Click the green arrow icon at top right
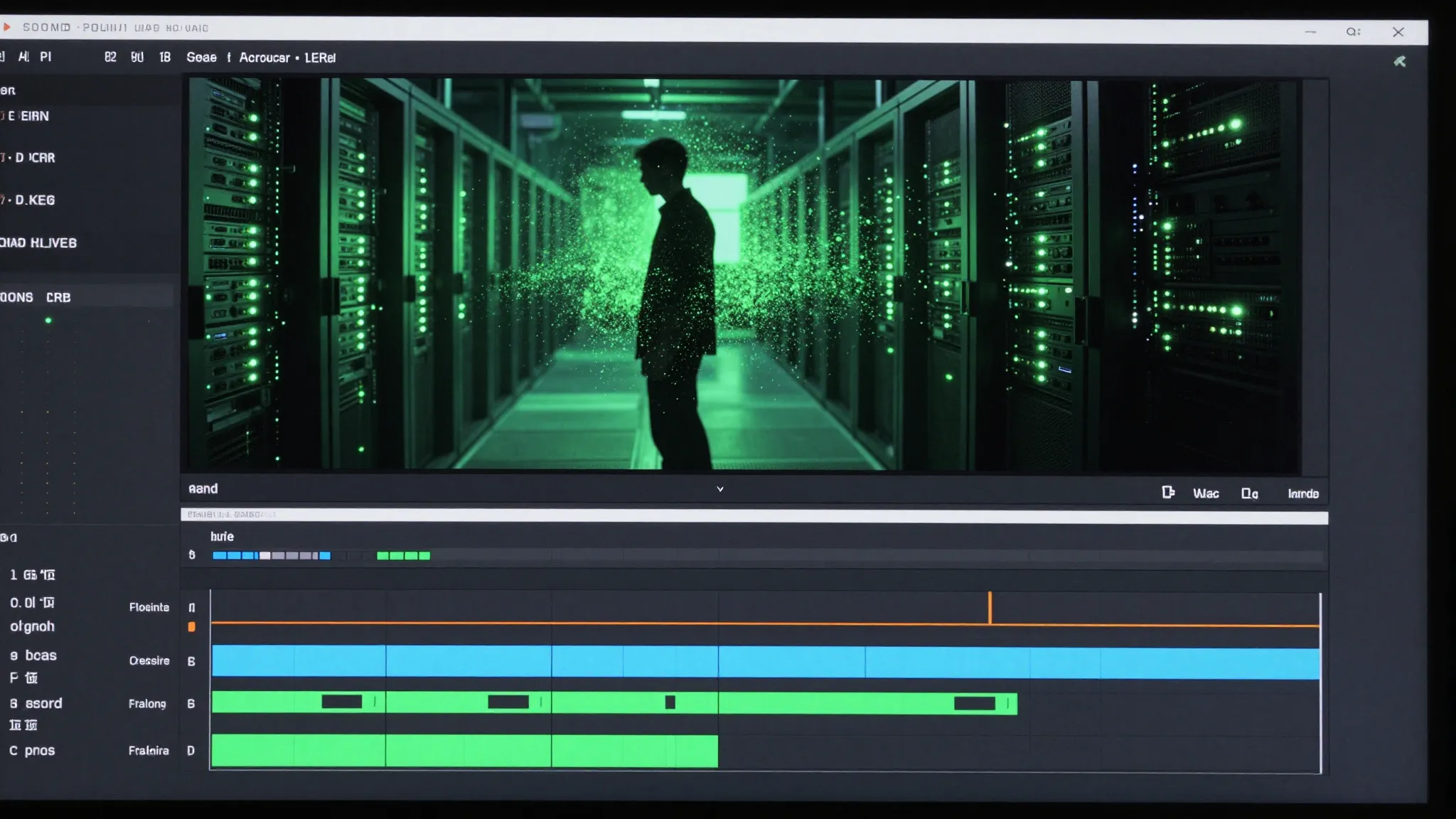The height and width of the screenshot is (819, 1456). 1400,61
